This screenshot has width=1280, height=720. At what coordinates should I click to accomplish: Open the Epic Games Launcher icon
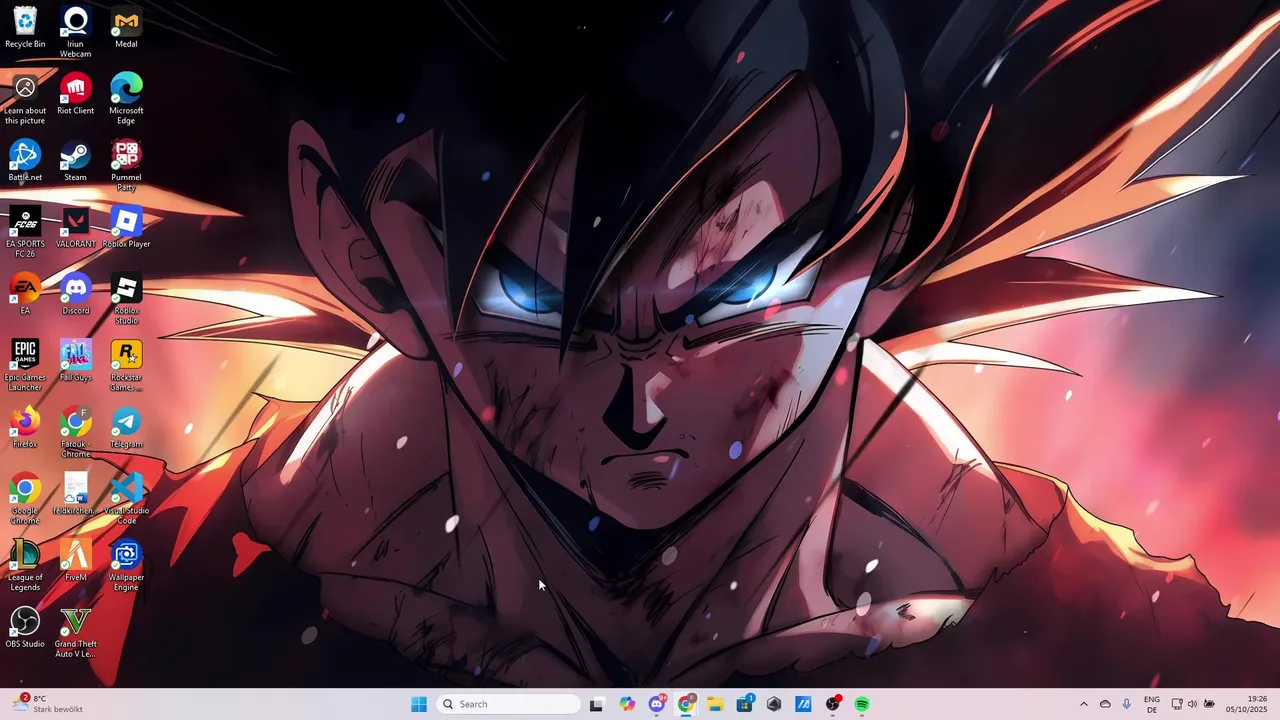[25, 366]
